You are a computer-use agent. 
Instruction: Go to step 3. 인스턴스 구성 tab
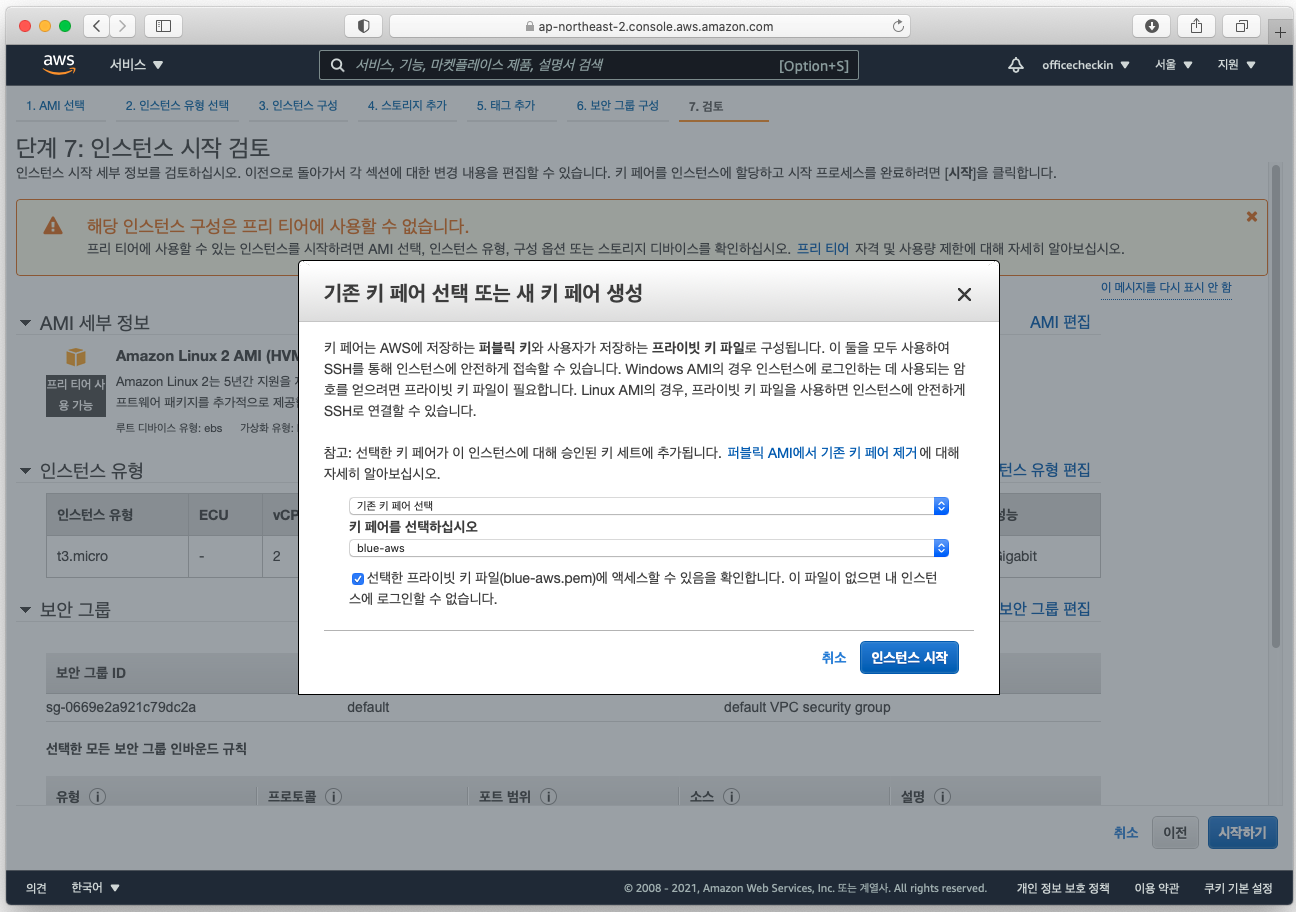click(x=298, y=106)
